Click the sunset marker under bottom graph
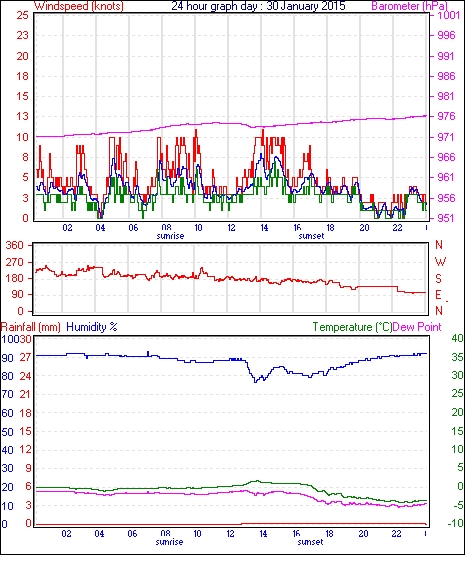Image resolution: width=465 pixels, height=563 pixels. pos(310,542)
